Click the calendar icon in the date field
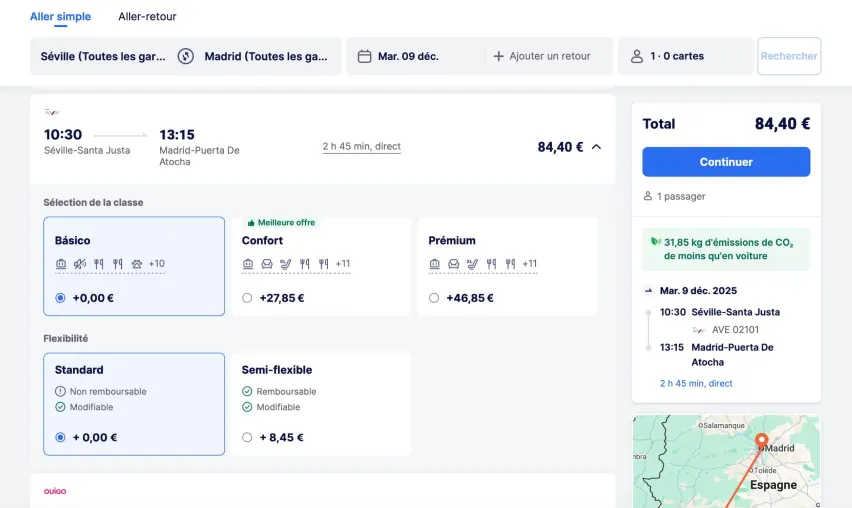This screenshot has width=852, height=508. [365, 56]
